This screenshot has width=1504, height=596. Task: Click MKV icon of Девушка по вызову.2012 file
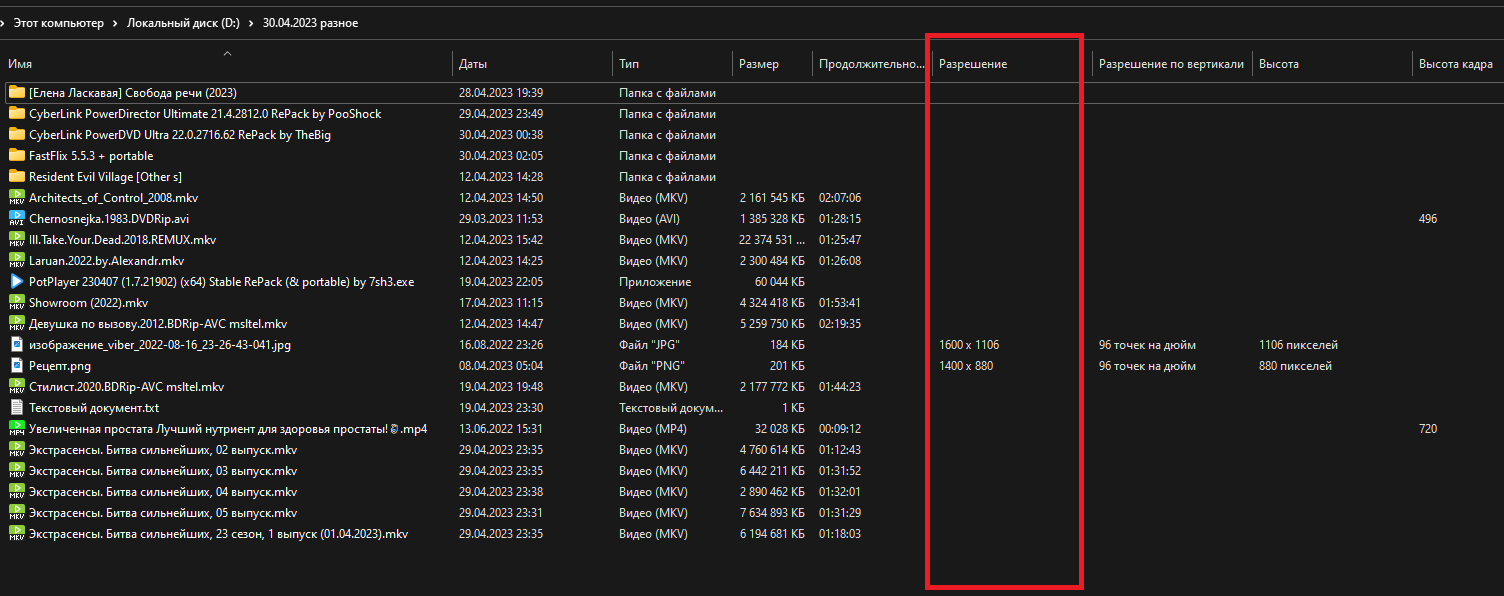pyautogui.click(x=16, y=323)
